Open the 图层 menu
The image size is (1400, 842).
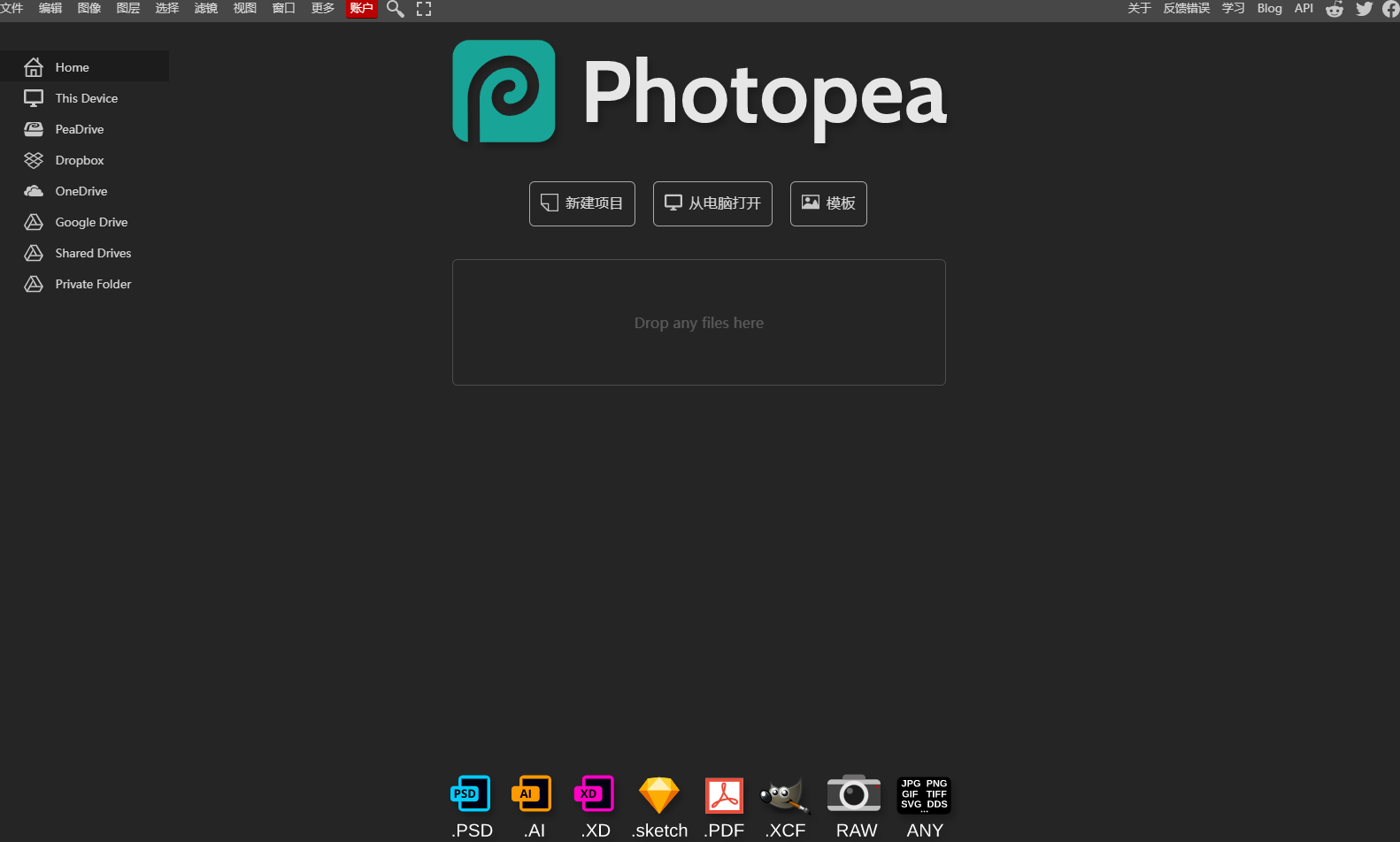click(128, 8)
